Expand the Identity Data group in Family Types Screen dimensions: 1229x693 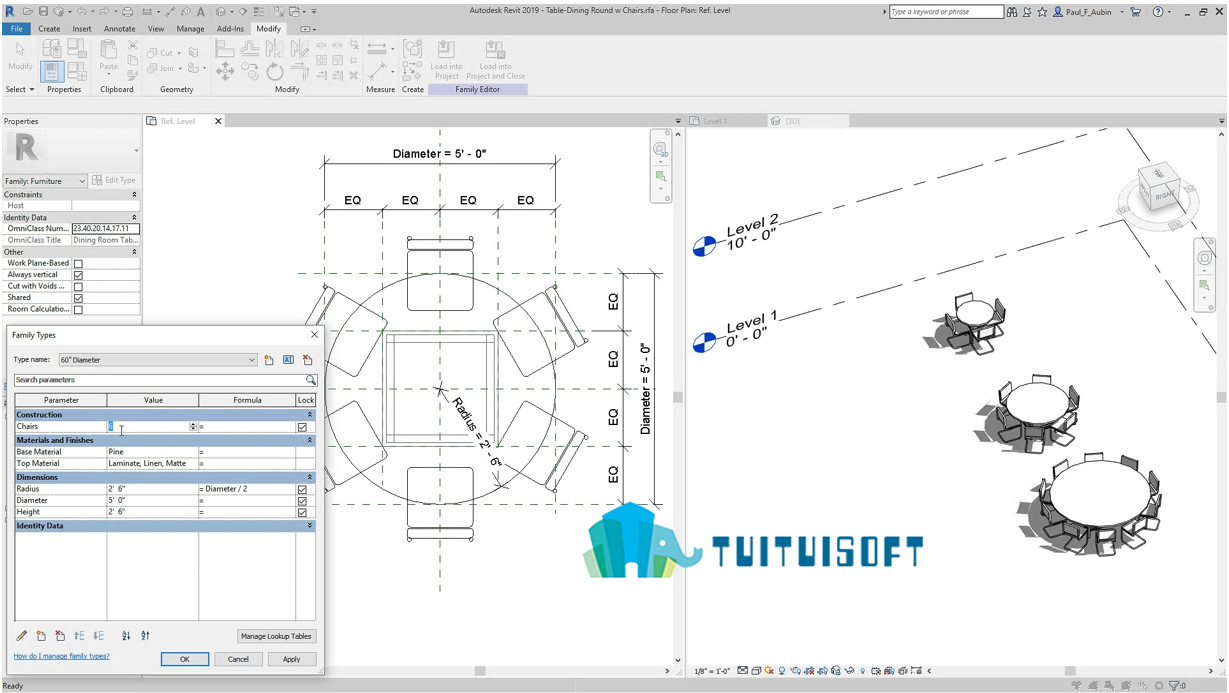click(x=309, y=525)
